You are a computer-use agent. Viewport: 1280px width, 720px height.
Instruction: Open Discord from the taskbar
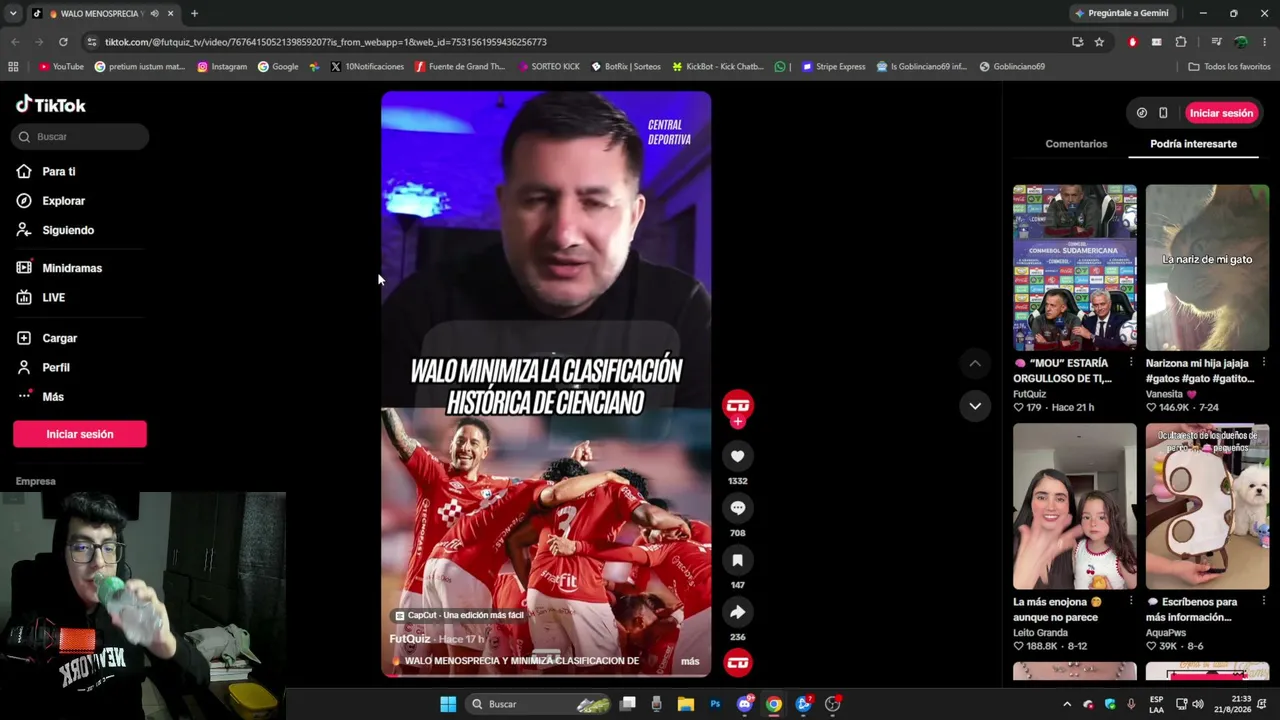(744, 704)
